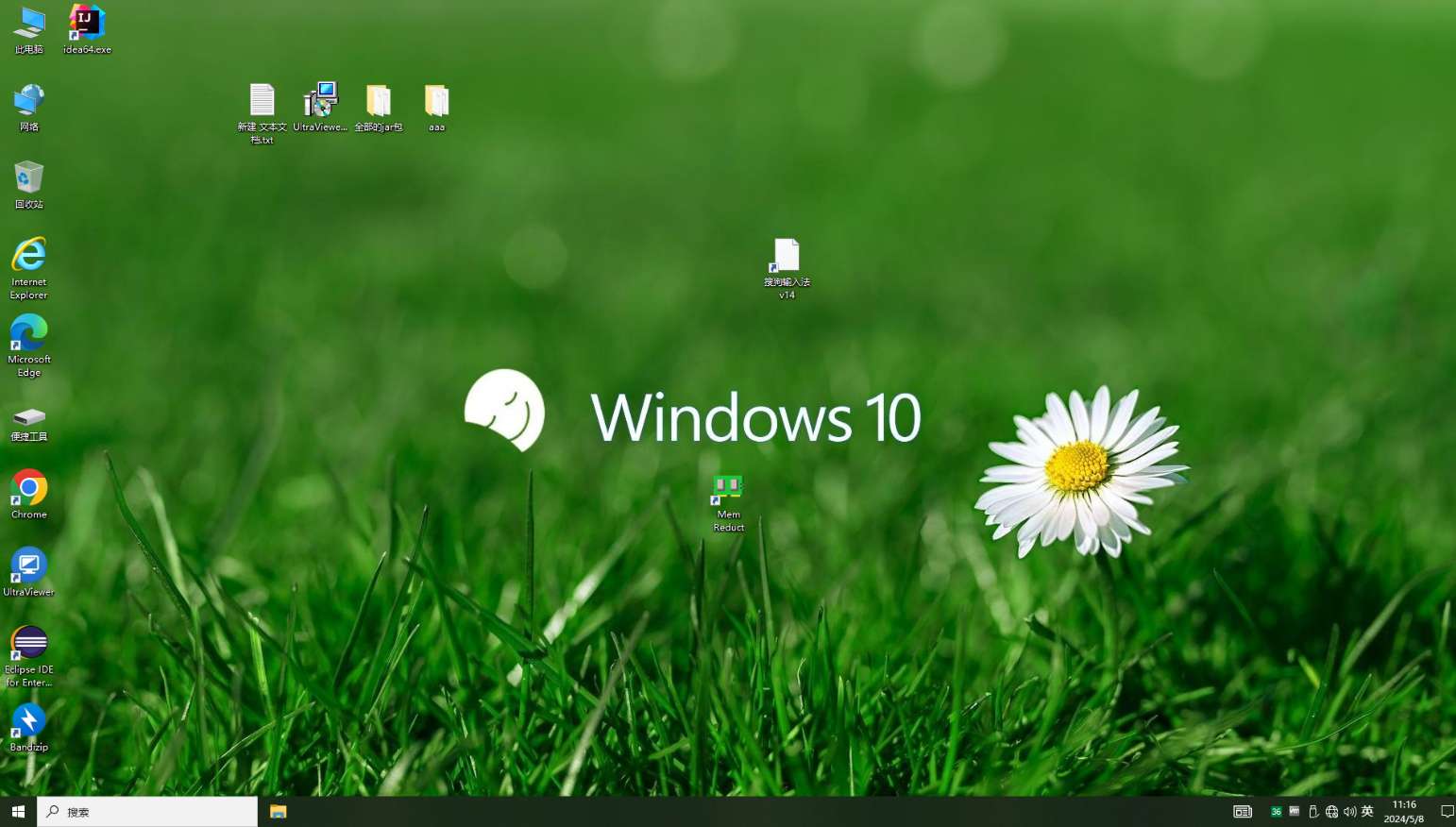Viewport: 1456px width, 827px height.
Task: Select the Microsoft Edge shortcut
Action: (28, 346)
